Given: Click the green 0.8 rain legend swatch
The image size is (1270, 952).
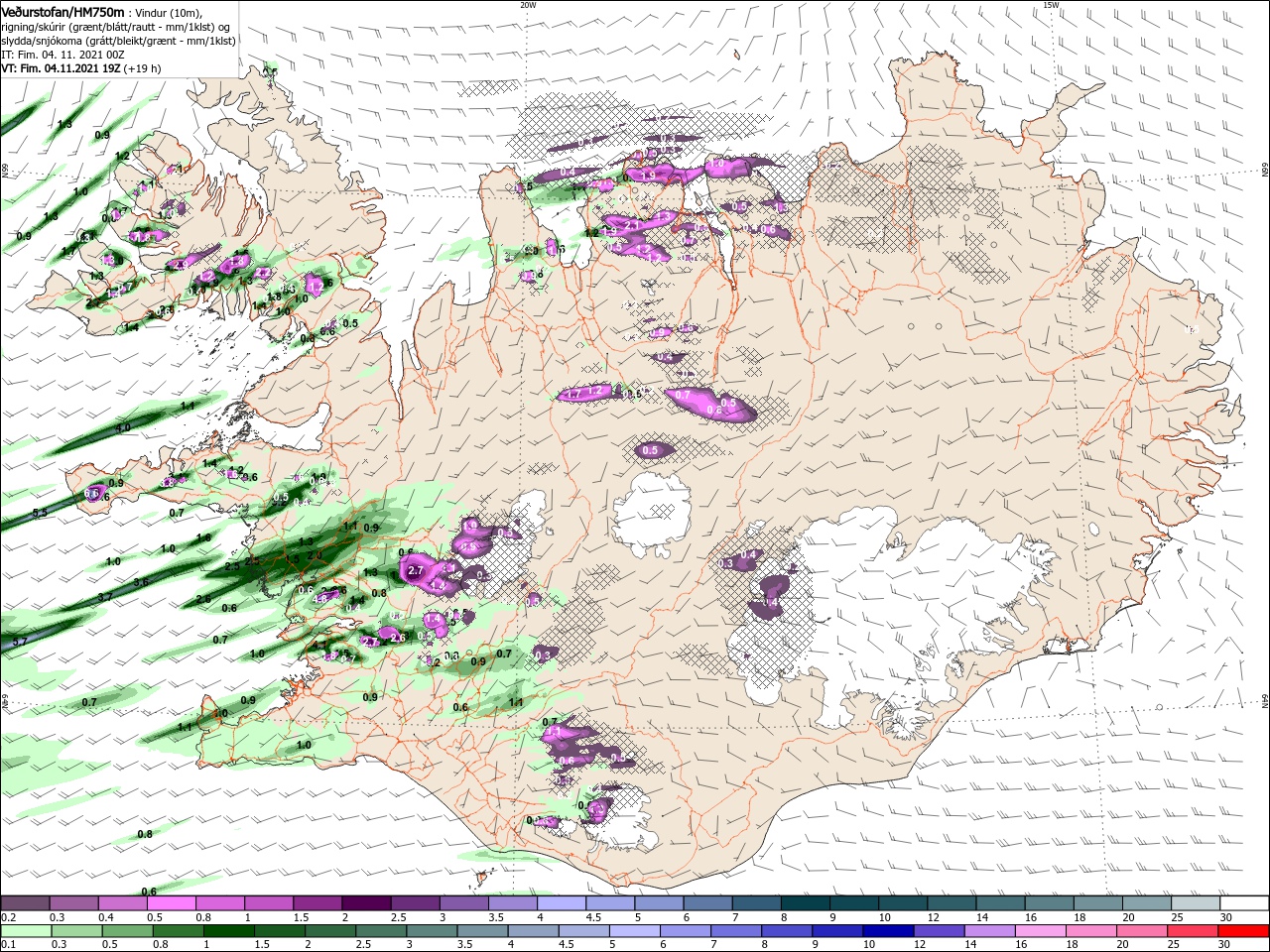Looking at the screenshot, I should pos(178,931).
